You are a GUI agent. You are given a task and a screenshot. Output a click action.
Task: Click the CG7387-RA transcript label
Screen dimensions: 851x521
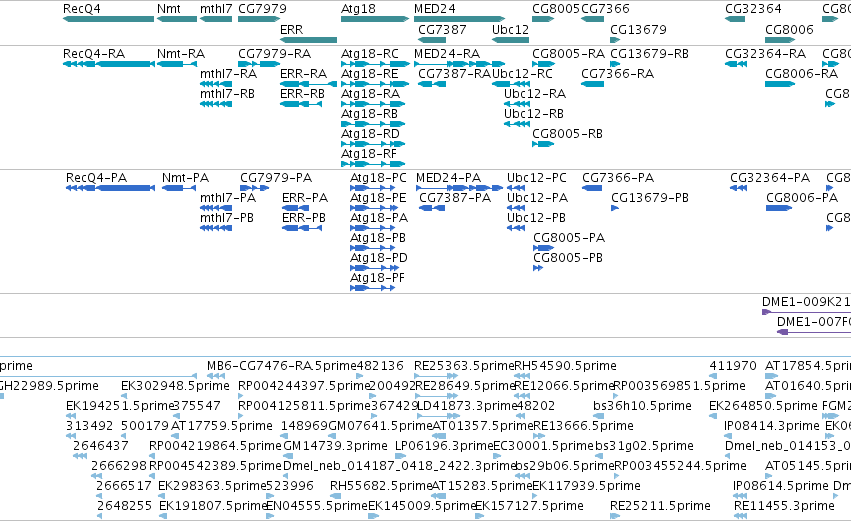pyautogui.click(x=454, y=74)
